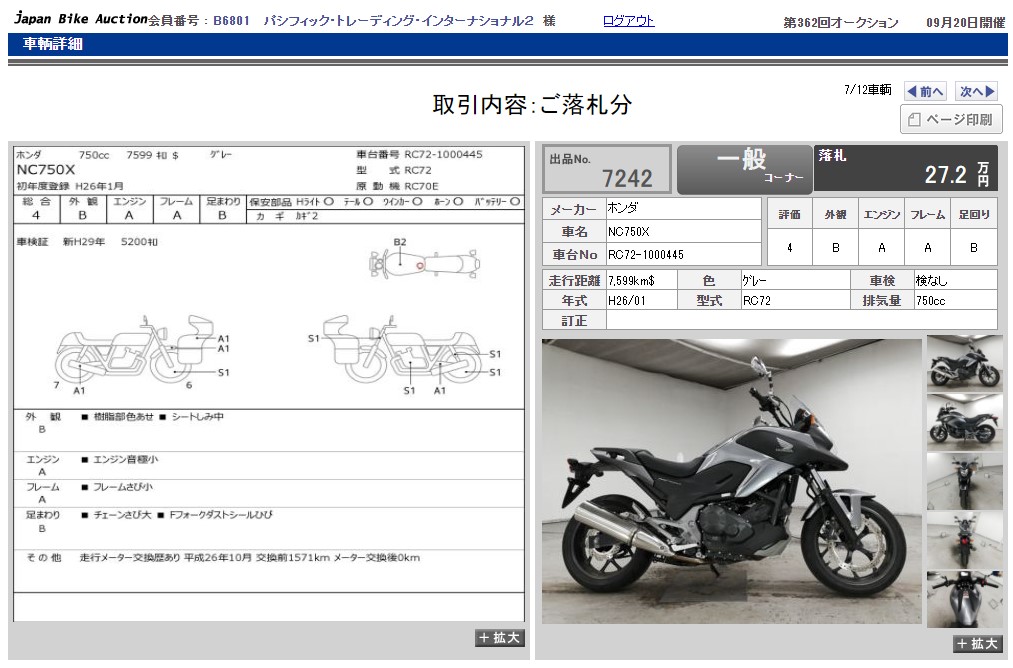The width and height of the screenshot is (1013, 668).
Task: Click the 一般コーナー banner
Action: [x=744, y=169]
